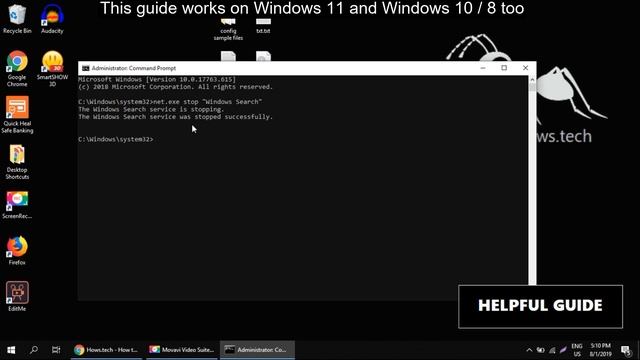The width and height of the screenshot is (640, 360).
Task: Open Firefox from the desktop
Action: (x=17, y=250)
